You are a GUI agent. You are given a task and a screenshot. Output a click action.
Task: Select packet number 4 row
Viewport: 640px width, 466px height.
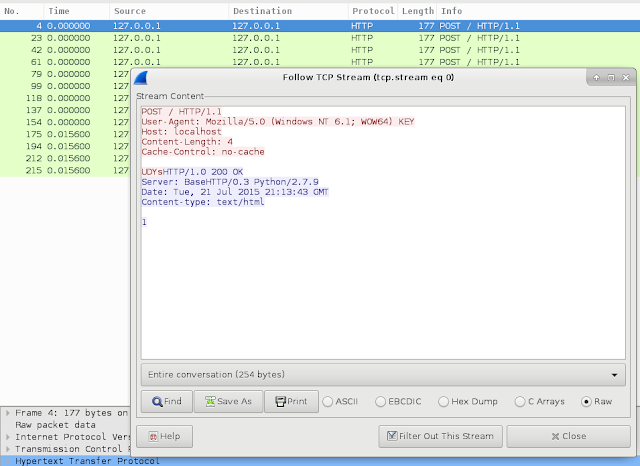tap(320, 26)
